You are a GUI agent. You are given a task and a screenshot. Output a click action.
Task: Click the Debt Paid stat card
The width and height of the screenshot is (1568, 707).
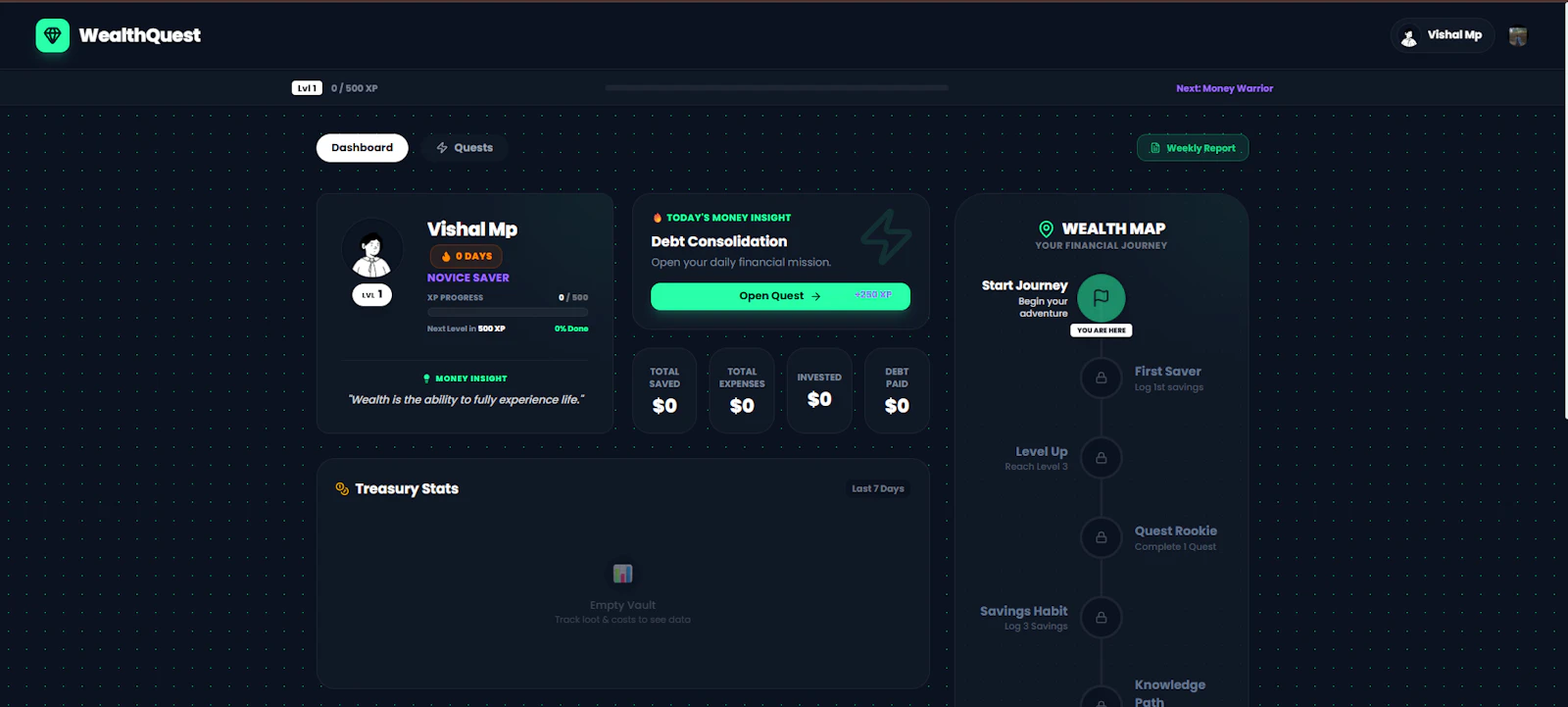(x=897, y=390)
